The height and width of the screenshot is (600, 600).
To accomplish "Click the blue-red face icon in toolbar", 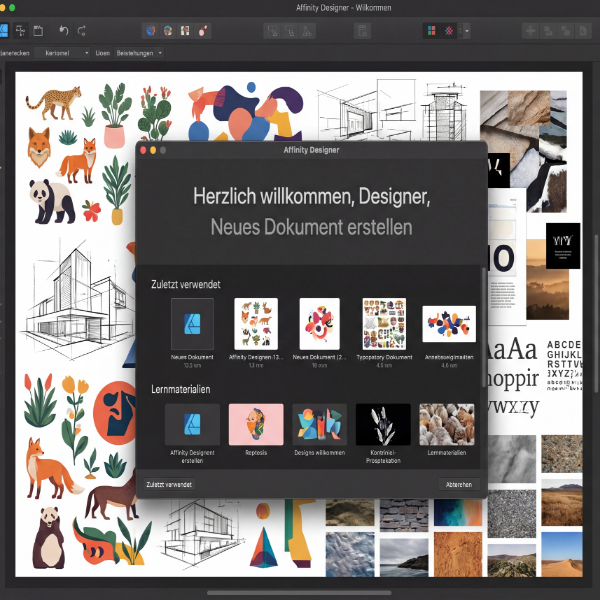I will point(151,31).
